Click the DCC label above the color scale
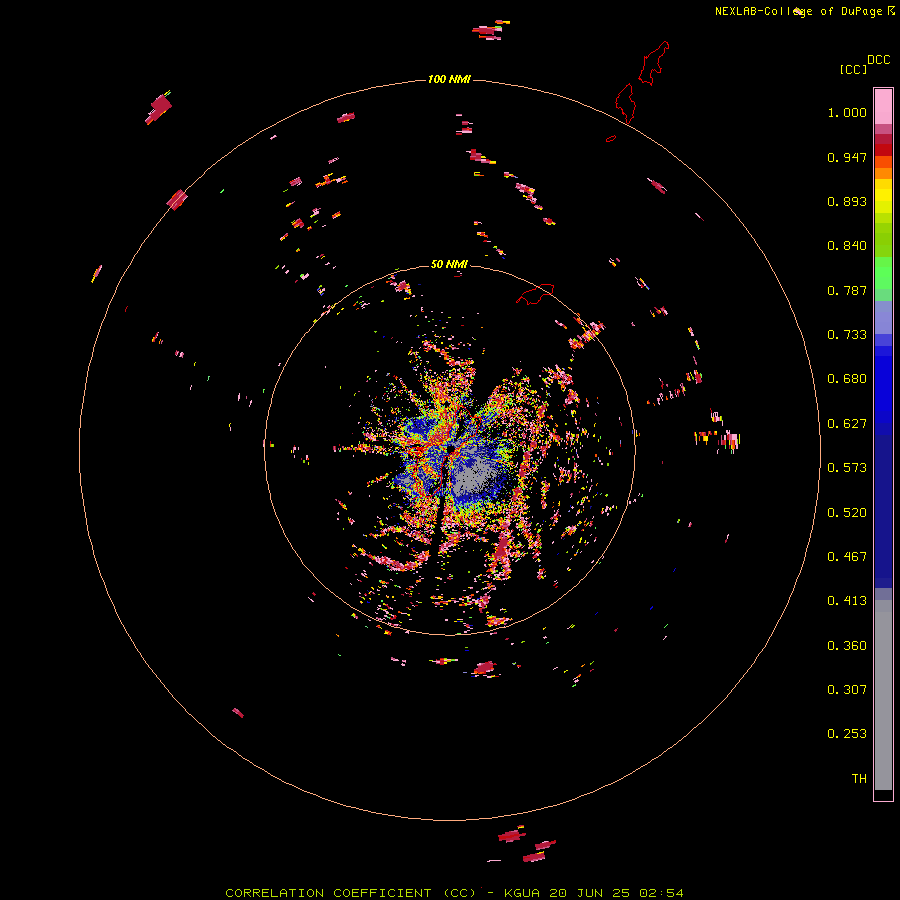Viewport: 900px width, 900px height. click(x=878, y=60)
